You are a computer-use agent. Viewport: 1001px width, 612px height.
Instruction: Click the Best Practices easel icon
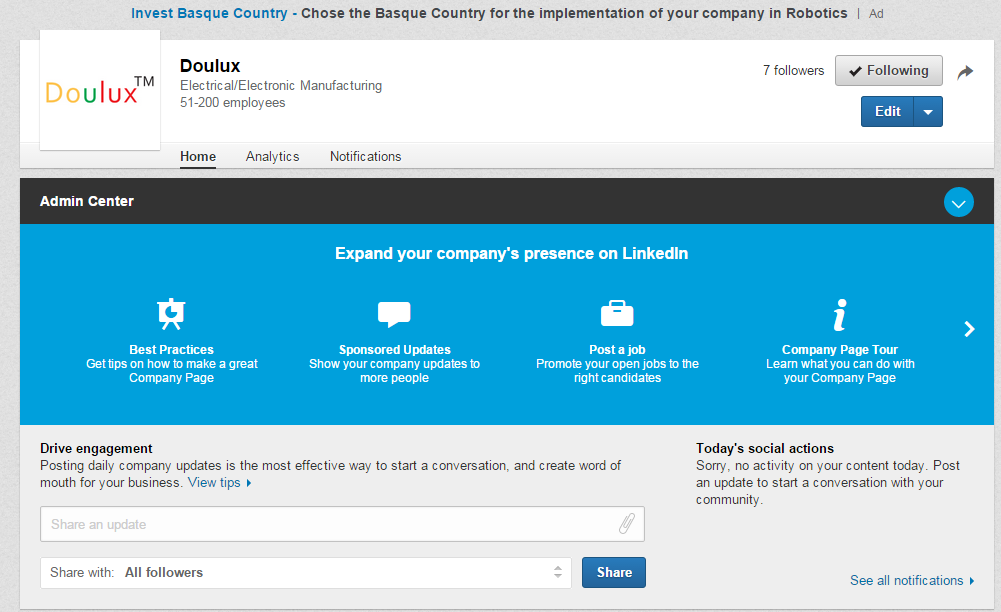tap(171, 313)
